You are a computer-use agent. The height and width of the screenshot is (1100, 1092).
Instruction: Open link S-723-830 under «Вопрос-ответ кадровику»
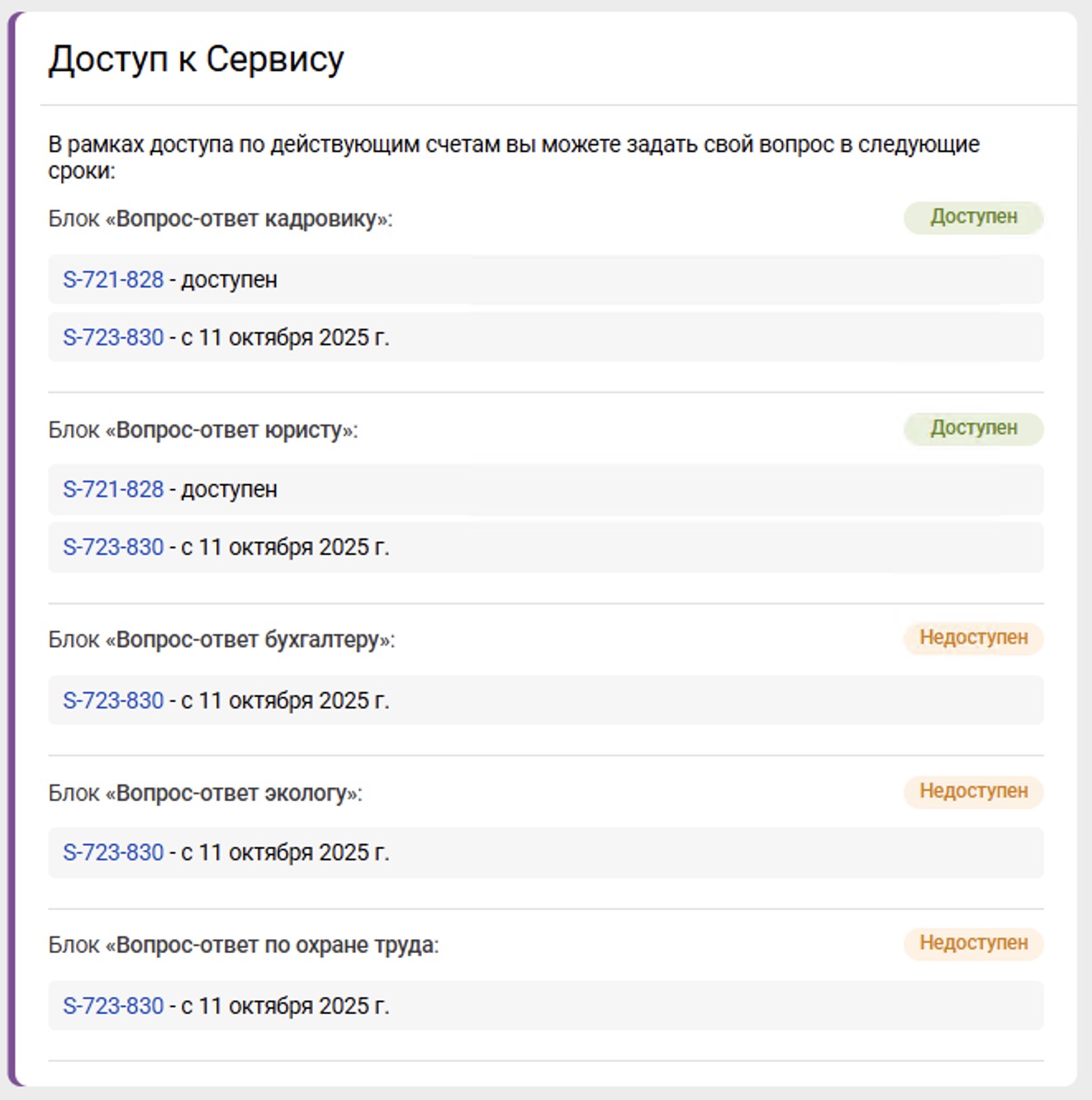pos(112,337)
